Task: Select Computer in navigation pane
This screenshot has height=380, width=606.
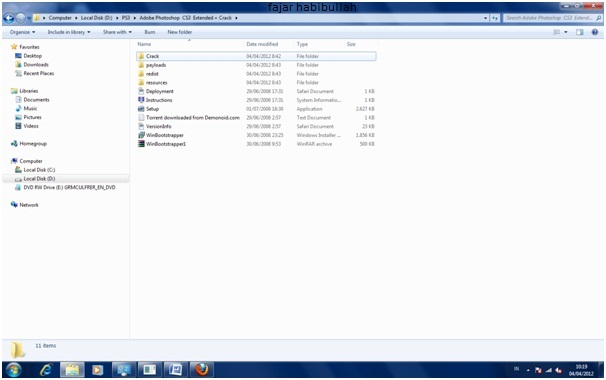Action: pos(31,161)
